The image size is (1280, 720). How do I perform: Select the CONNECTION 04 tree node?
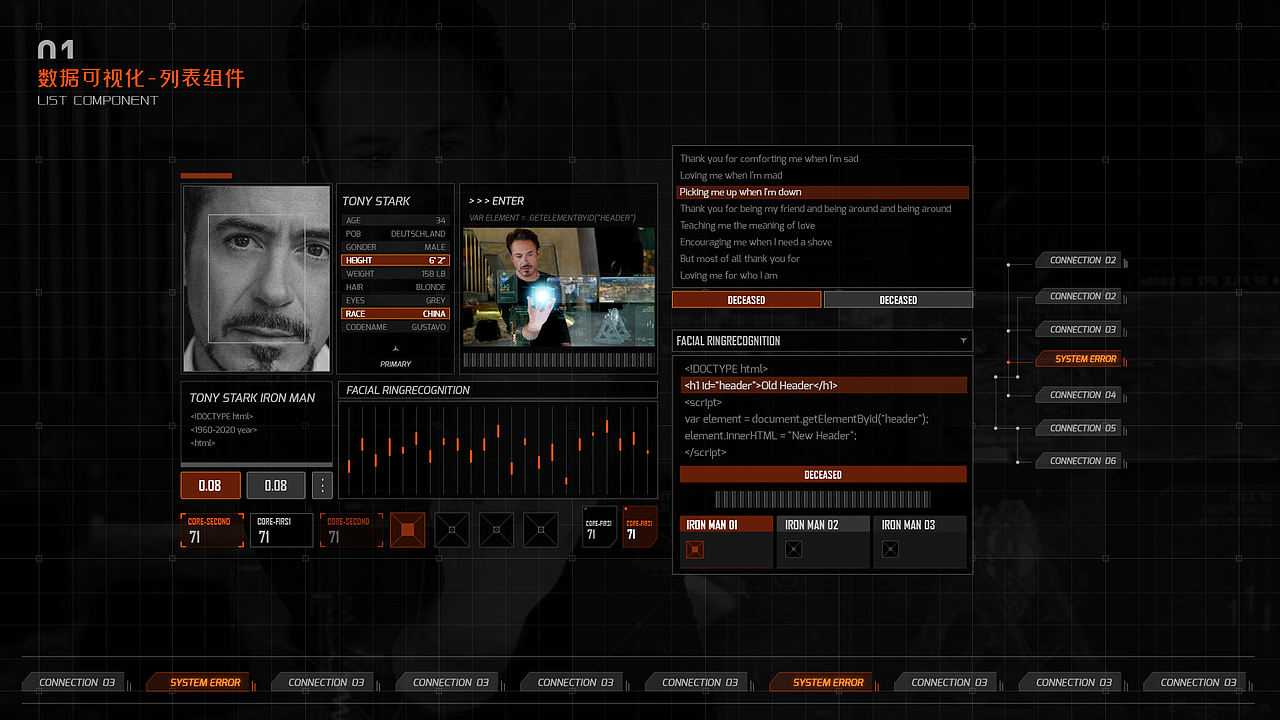tap(1078, 395)
